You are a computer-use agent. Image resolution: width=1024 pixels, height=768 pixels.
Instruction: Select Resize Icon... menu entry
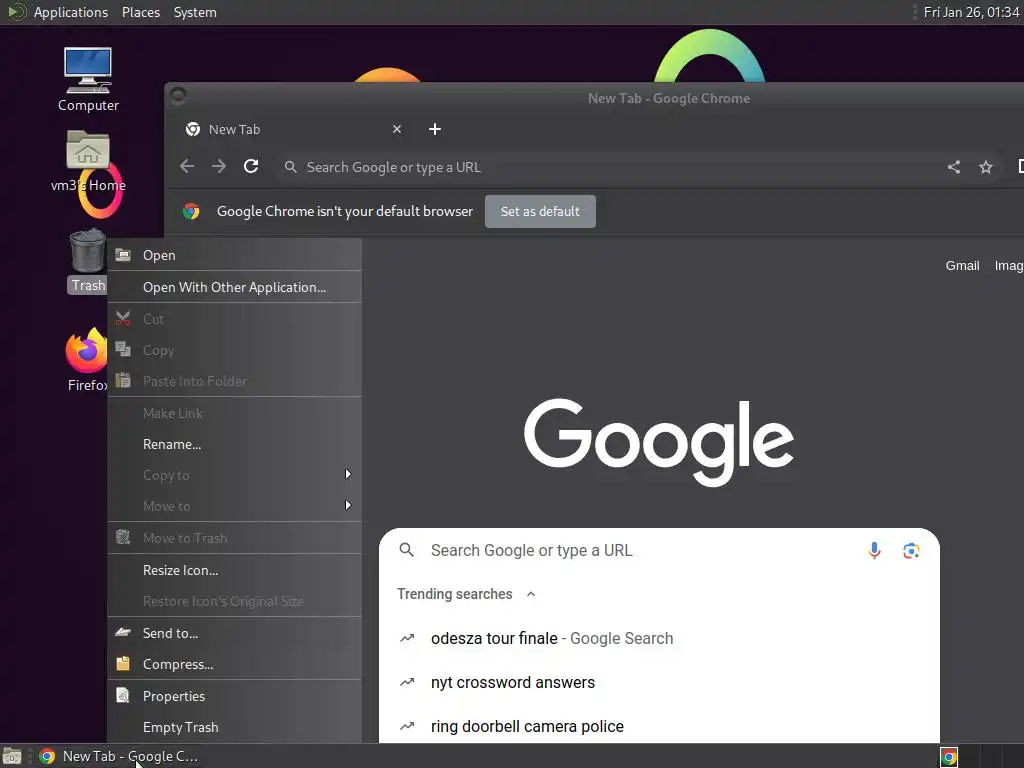pyautogui.click(x=234, y=570)
